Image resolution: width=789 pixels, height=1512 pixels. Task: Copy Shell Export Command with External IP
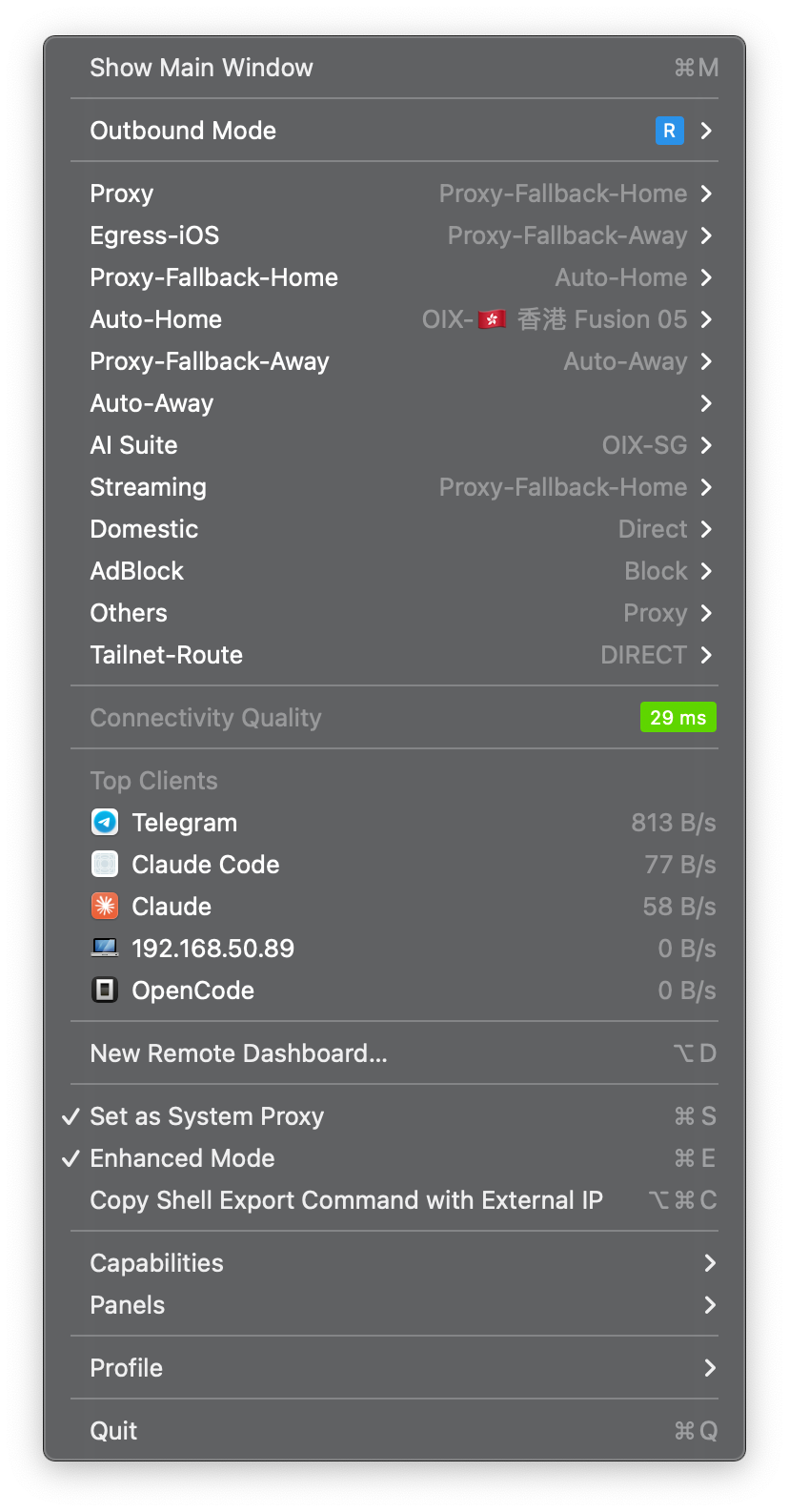click(x=394, y=1200)
